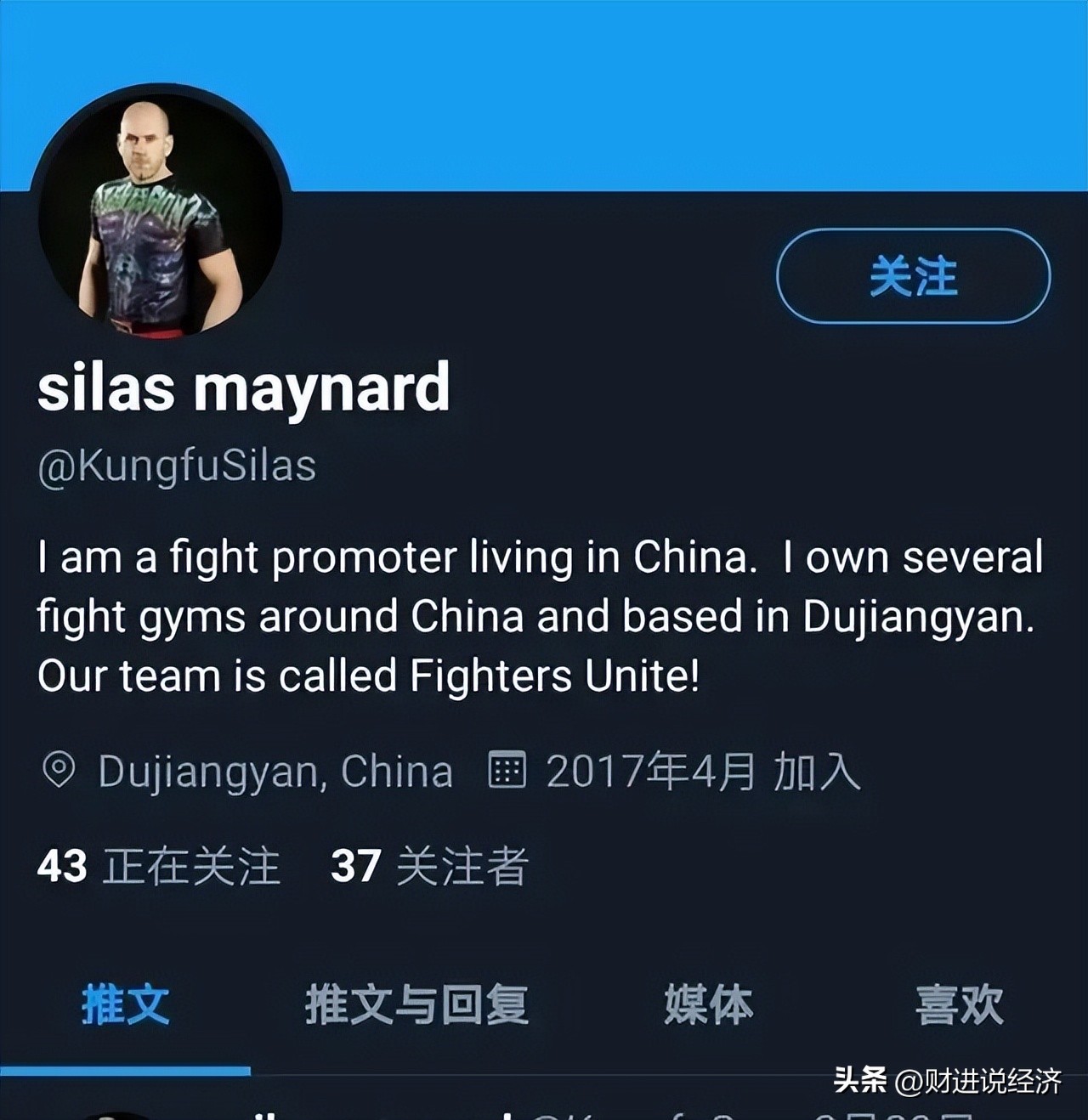The height and width of the screenshot is (1120, 1088).
Task: Click the calendar icon by join date
Action: coord(507,770)
